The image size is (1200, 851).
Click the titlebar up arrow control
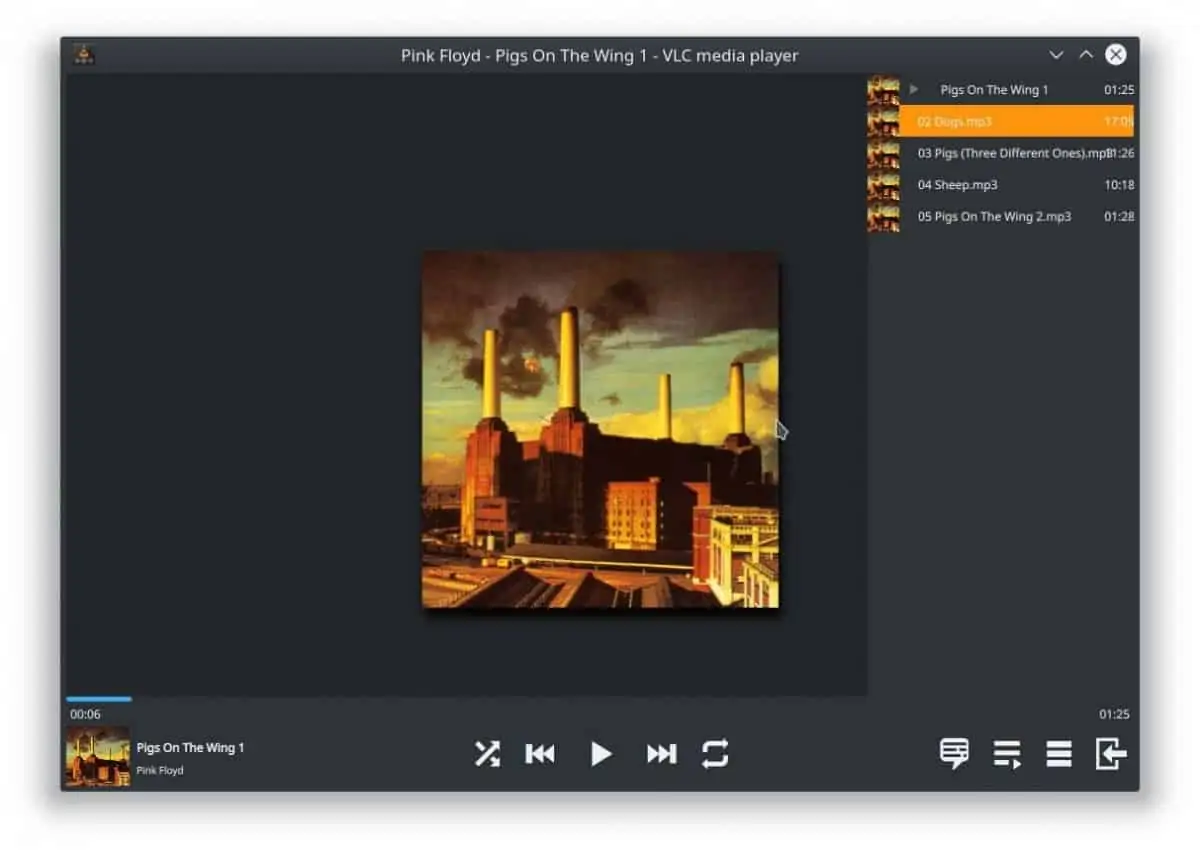pos(1085,55)
